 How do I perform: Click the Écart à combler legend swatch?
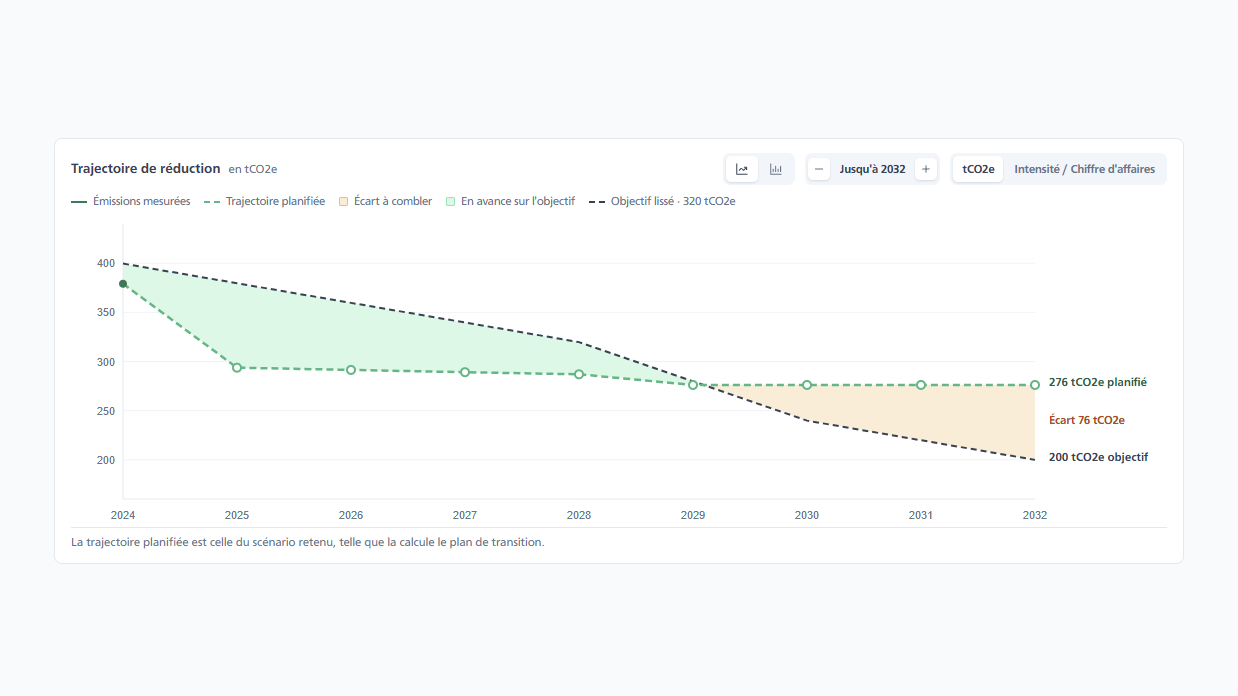(343, 201)
